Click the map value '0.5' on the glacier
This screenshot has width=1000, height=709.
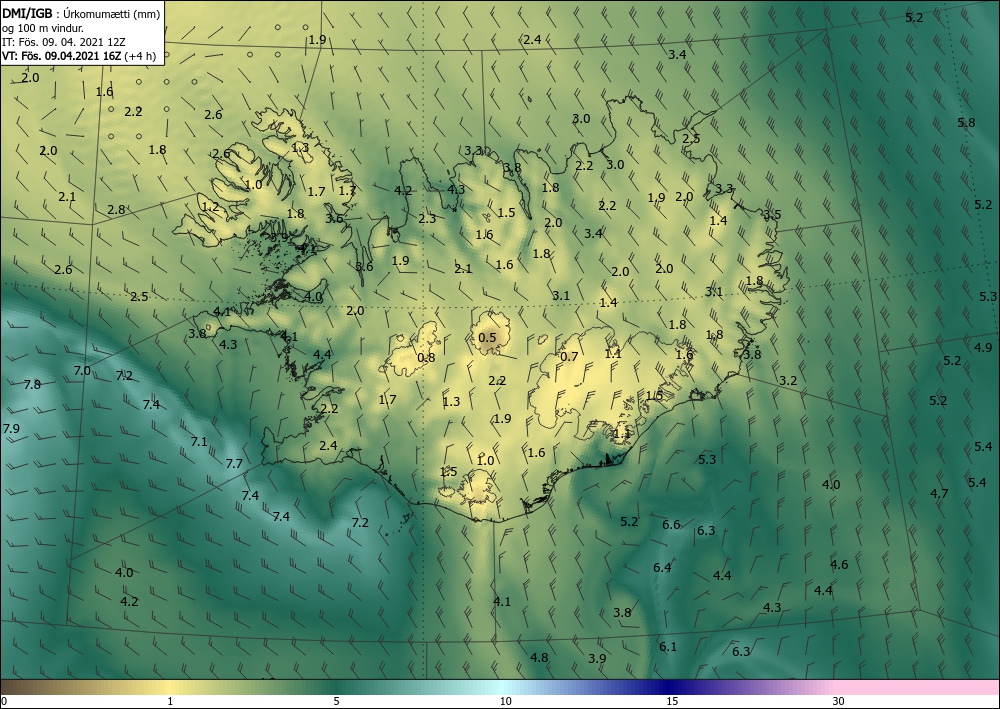click(487, 337)
